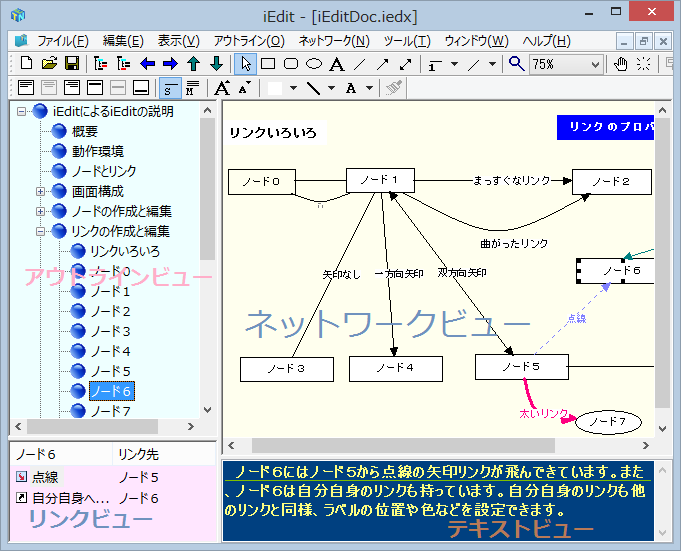
Task: Choose the rounded rectangle node tool
Action: point(291,64)
